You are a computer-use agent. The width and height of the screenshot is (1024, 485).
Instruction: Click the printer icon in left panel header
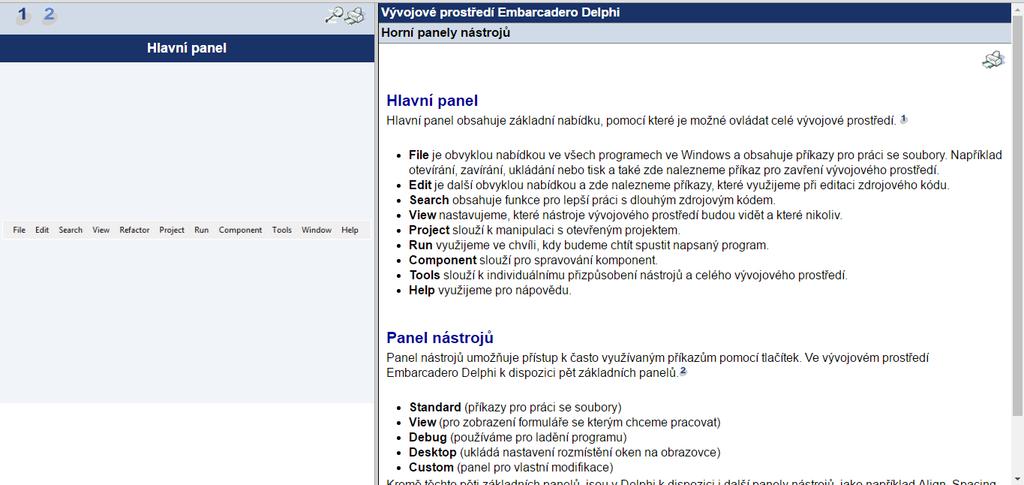(x=355, y=15)
